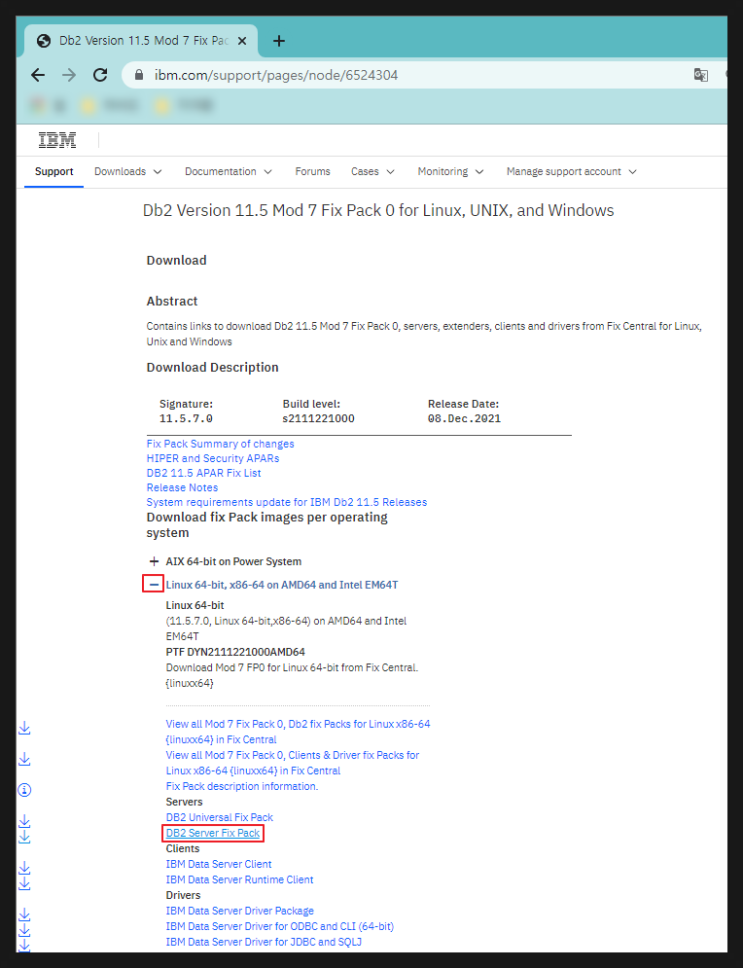Viewport: 743px width, 968px height.
Task: Click the Drivers subheading
Action: tap(183, 895)
